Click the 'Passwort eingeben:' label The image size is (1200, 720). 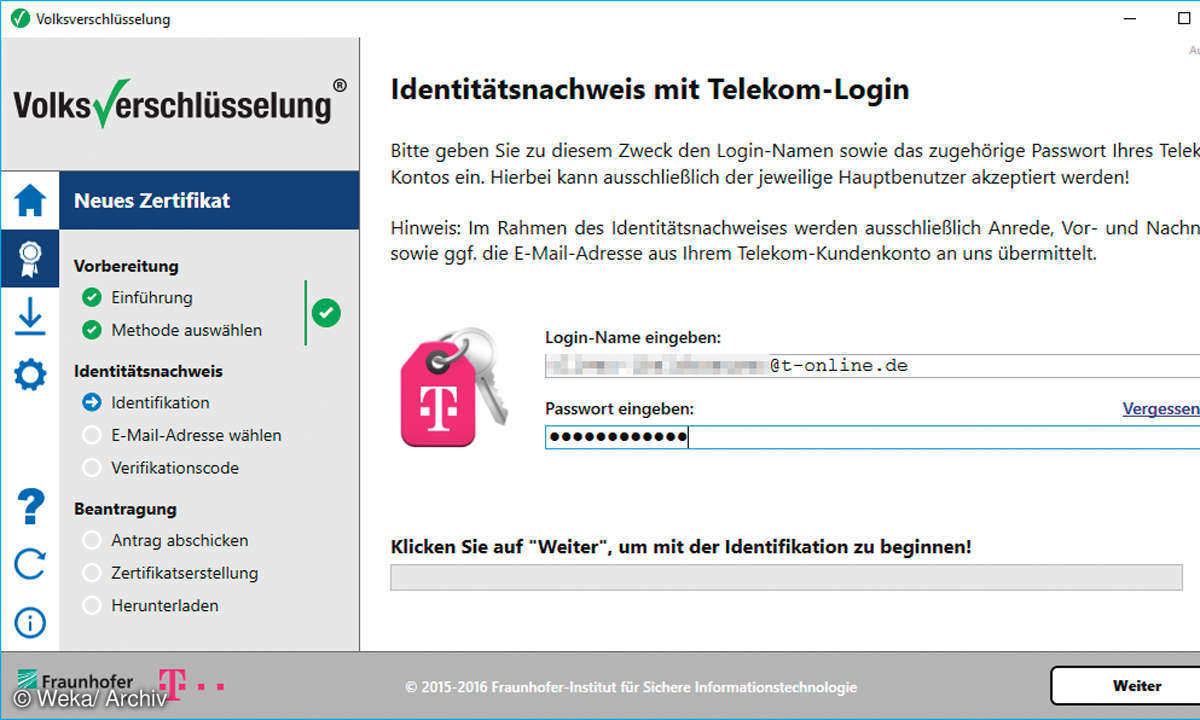coord(619,408)
